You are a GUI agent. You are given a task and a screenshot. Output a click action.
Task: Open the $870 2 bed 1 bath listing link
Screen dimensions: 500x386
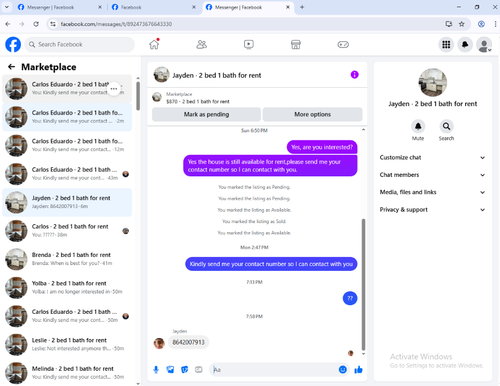tap(198, 101)
